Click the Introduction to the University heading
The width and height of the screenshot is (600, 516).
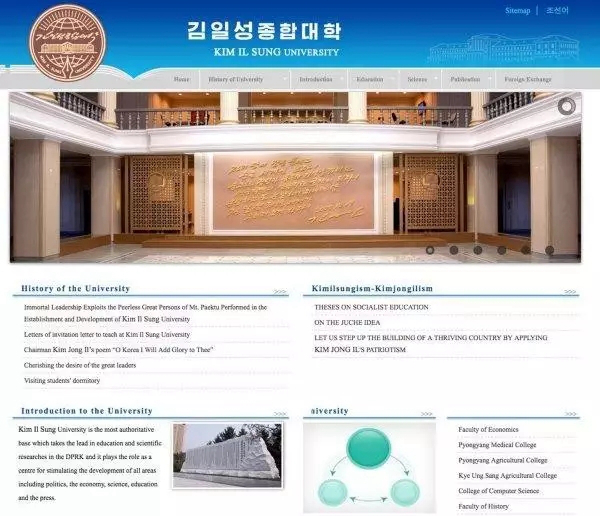tap(87, 411)
